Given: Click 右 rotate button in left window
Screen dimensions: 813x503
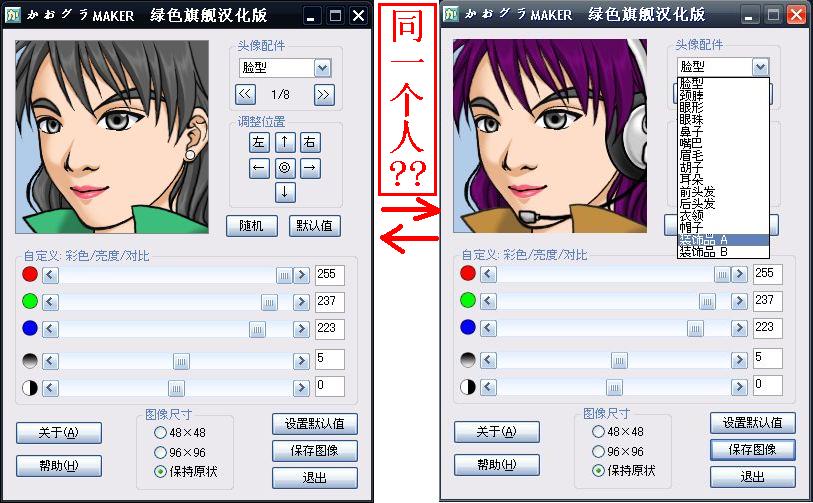Looking at the screenshot, I should click(x=310, y=142).
